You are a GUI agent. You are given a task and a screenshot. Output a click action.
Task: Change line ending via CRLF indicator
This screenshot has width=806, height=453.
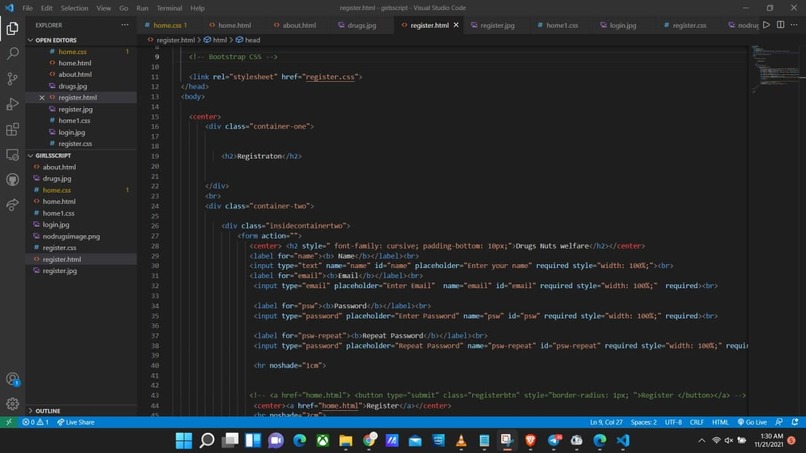[697, 422]
